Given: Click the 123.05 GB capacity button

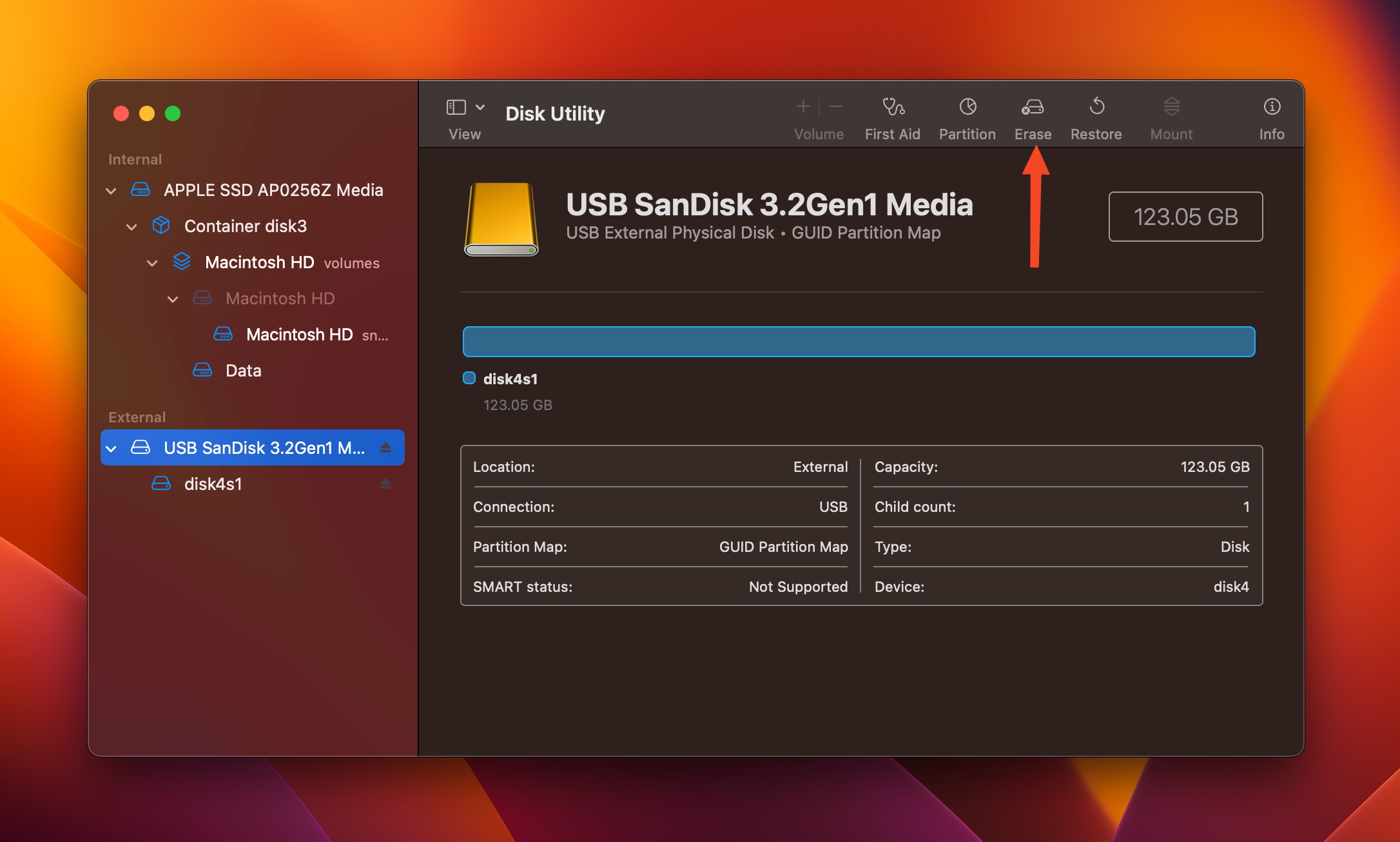Looking at the screenshot, I should 1184,216.
